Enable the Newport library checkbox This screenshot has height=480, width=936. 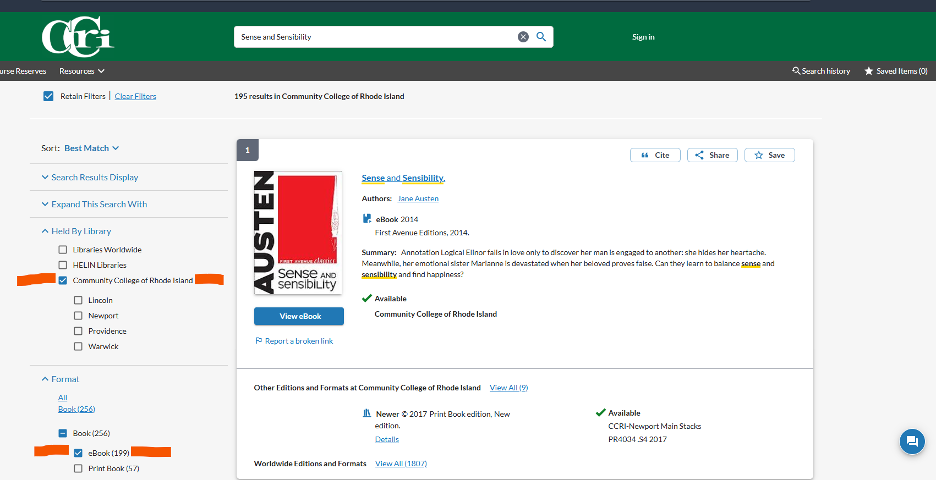click(78, 315)
